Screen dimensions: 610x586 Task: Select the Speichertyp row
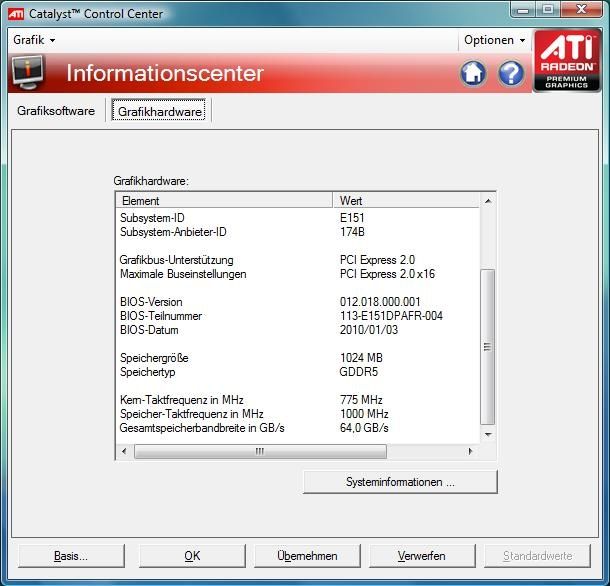(x=298, y=372)
